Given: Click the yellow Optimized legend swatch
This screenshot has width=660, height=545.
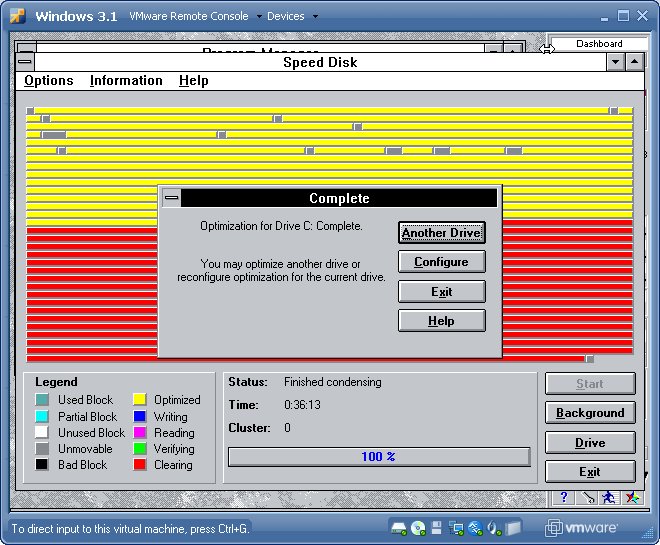Looking at the screenshot, I should point(140,400).
